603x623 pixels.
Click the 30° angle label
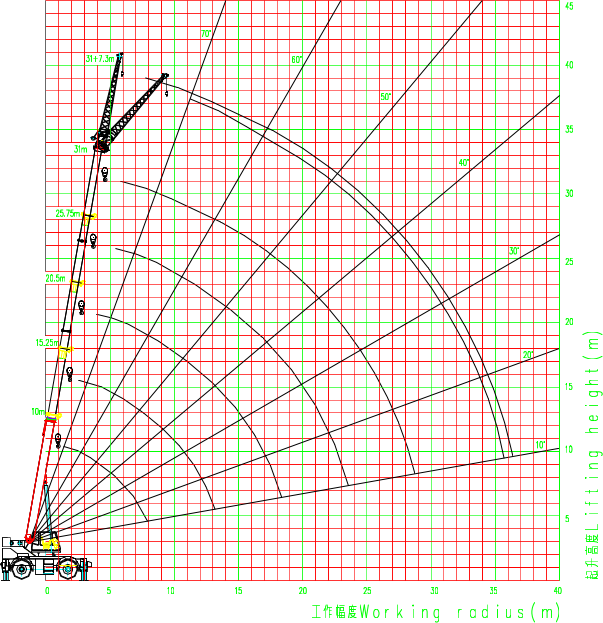pos(514,251)
